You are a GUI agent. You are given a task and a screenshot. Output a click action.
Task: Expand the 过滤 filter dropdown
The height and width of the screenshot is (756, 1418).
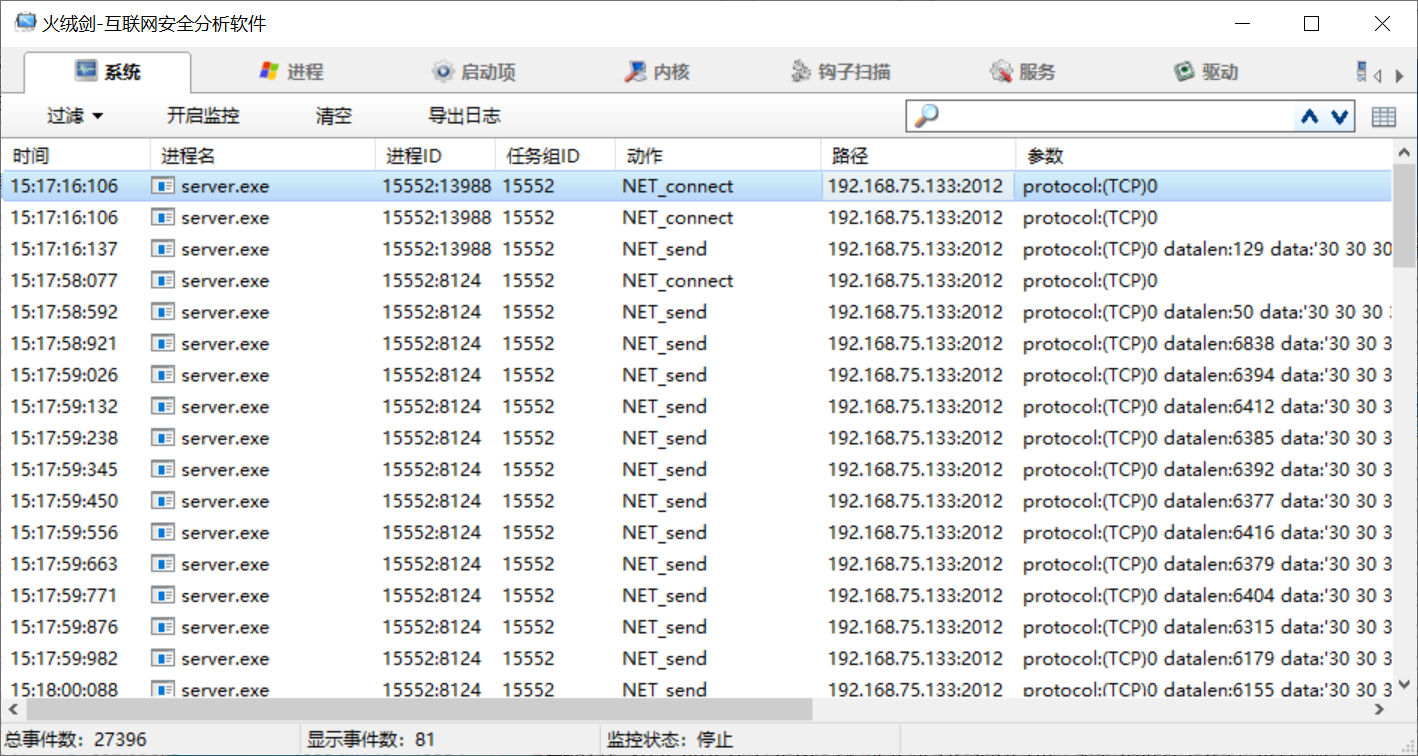tap(75, 116)
